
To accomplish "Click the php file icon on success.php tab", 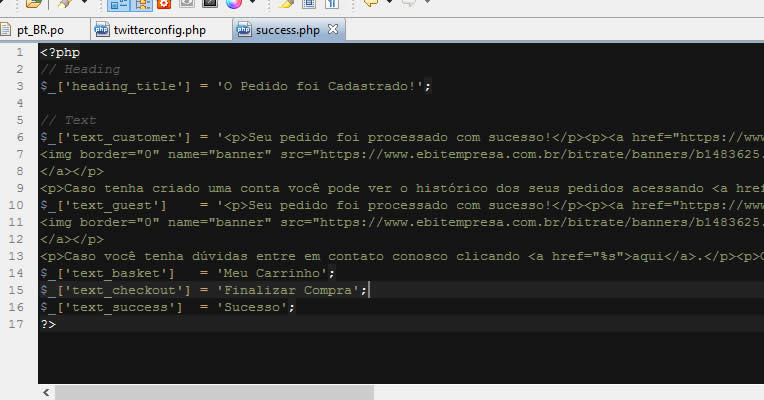I will click(x=244, y=30).
